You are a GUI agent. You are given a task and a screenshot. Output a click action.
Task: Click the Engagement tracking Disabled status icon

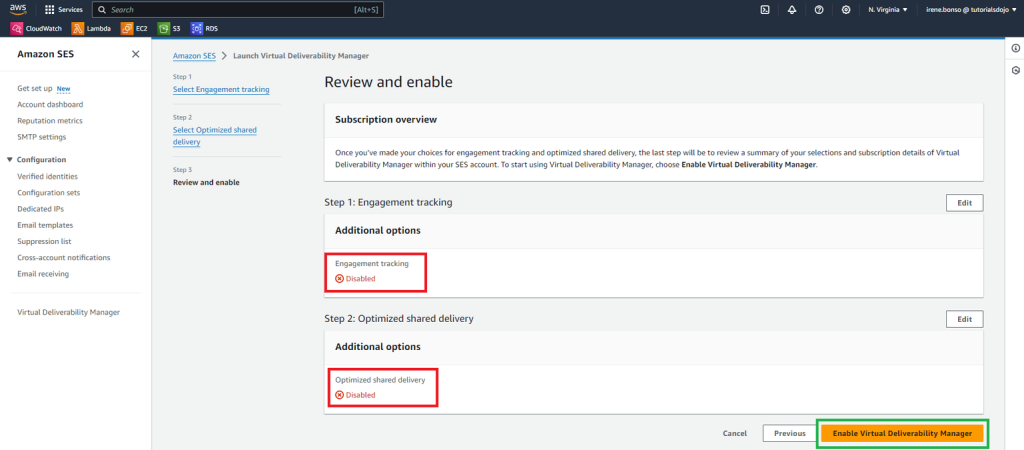[x=340, y=278]
